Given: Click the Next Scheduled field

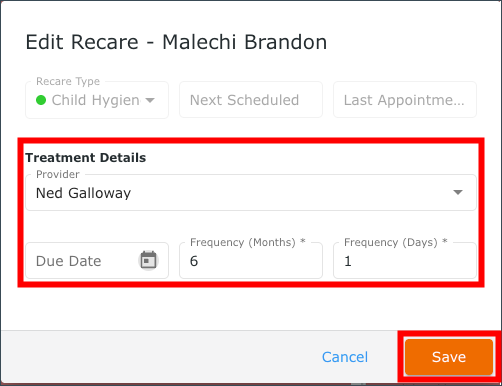Looking at the screenshot, I should coord(251,100).
